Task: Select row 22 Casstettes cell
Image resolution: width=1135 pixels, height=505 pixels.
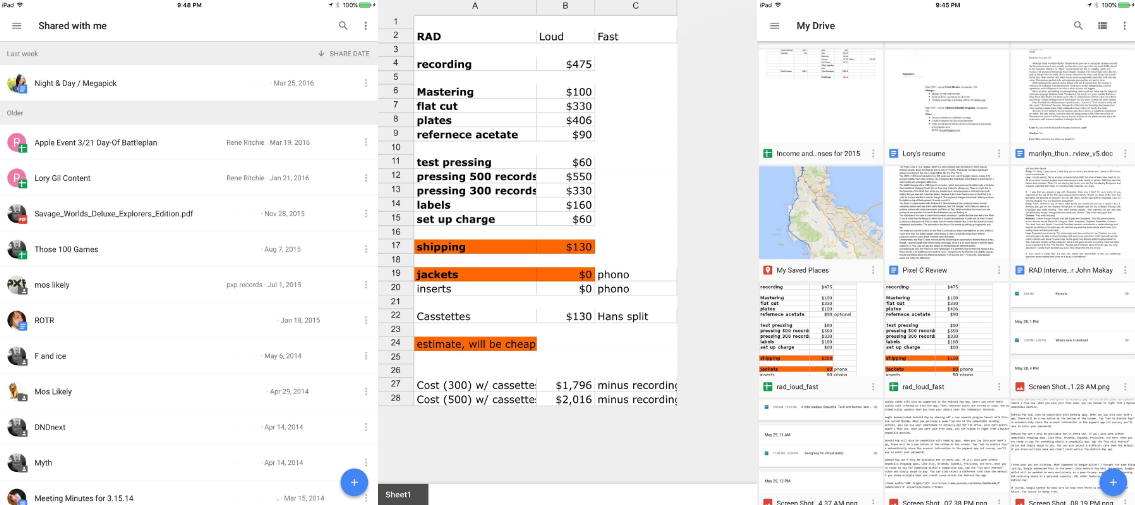Action: click(x=475, y=316)
